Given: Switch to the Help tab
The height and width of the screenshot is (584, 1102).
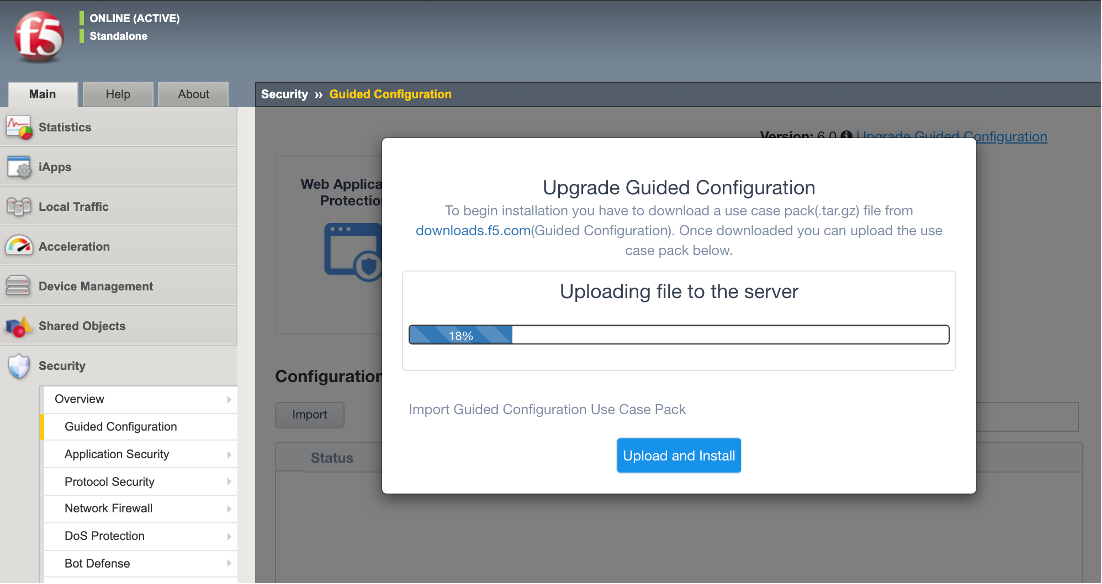Looking at the screenshot, I should [x=118, y=94].
